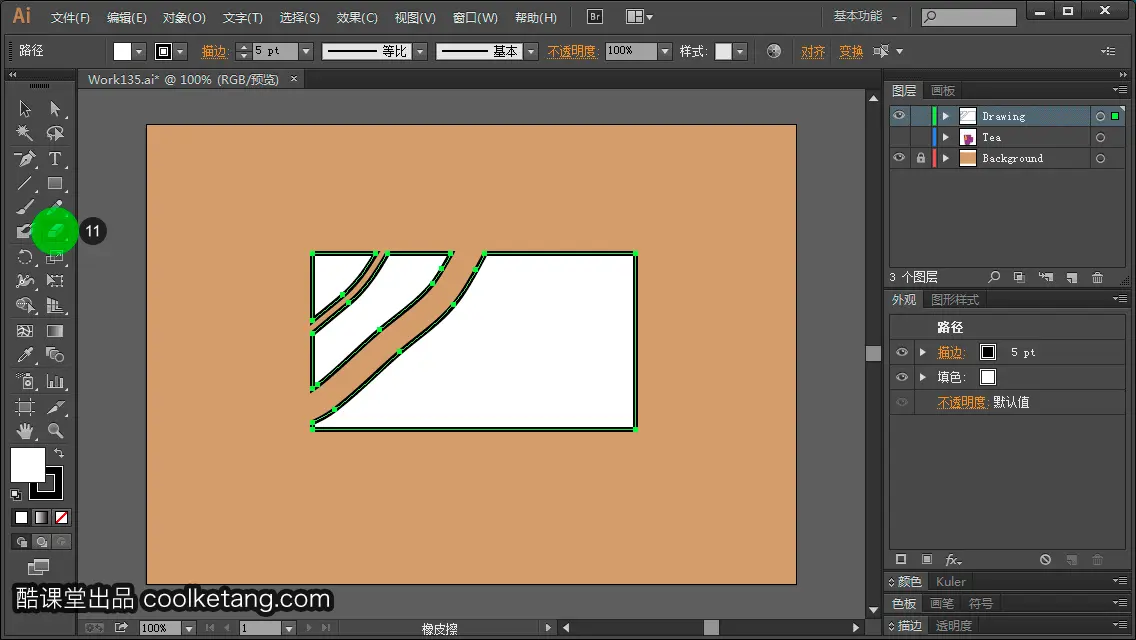Select the Symbol Sprayer tool
The height and width of the screenshot is (640, 1136).
(x=25, y=381)
